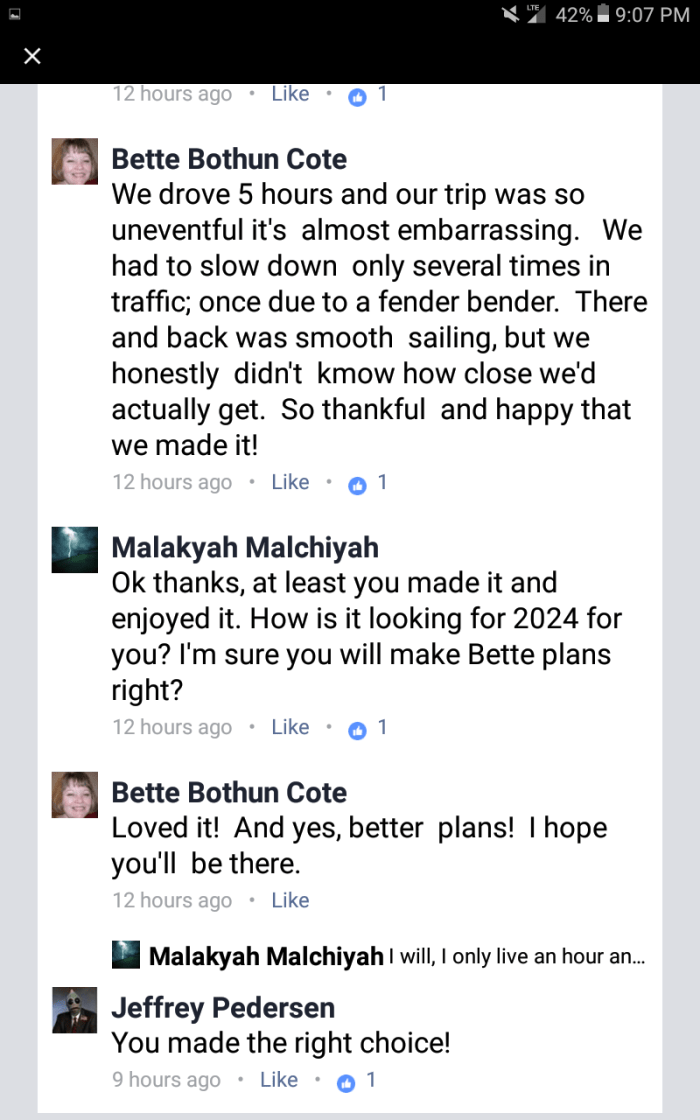Open Jeffrey Pedersen's profile by name
700x1120 pixels.
pyautogui.click(x=223, y=1007)
